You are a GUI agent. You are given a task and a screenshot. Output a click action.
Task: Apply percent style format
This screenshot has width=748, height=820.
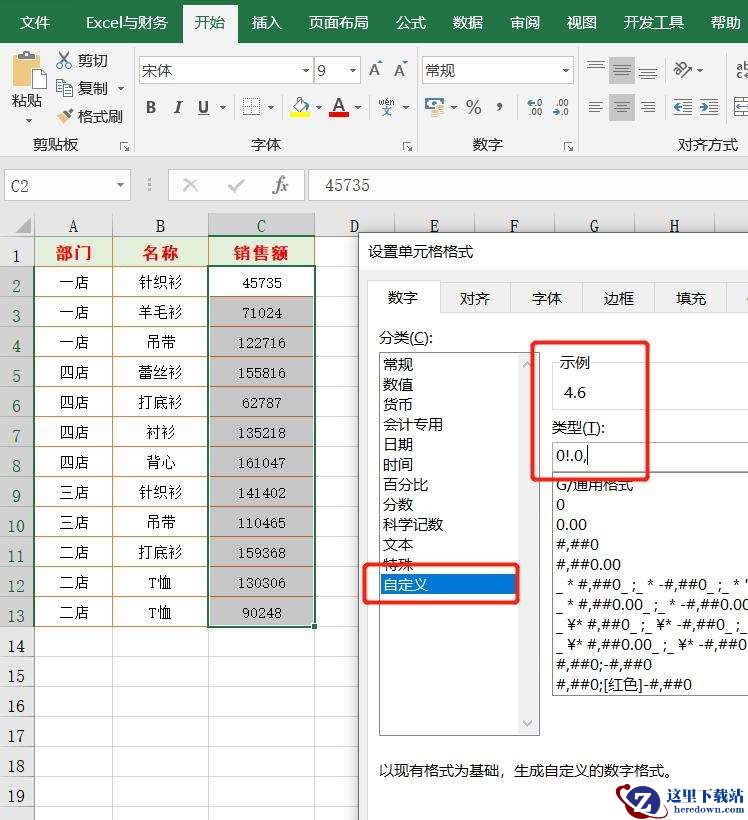[474, 107]
